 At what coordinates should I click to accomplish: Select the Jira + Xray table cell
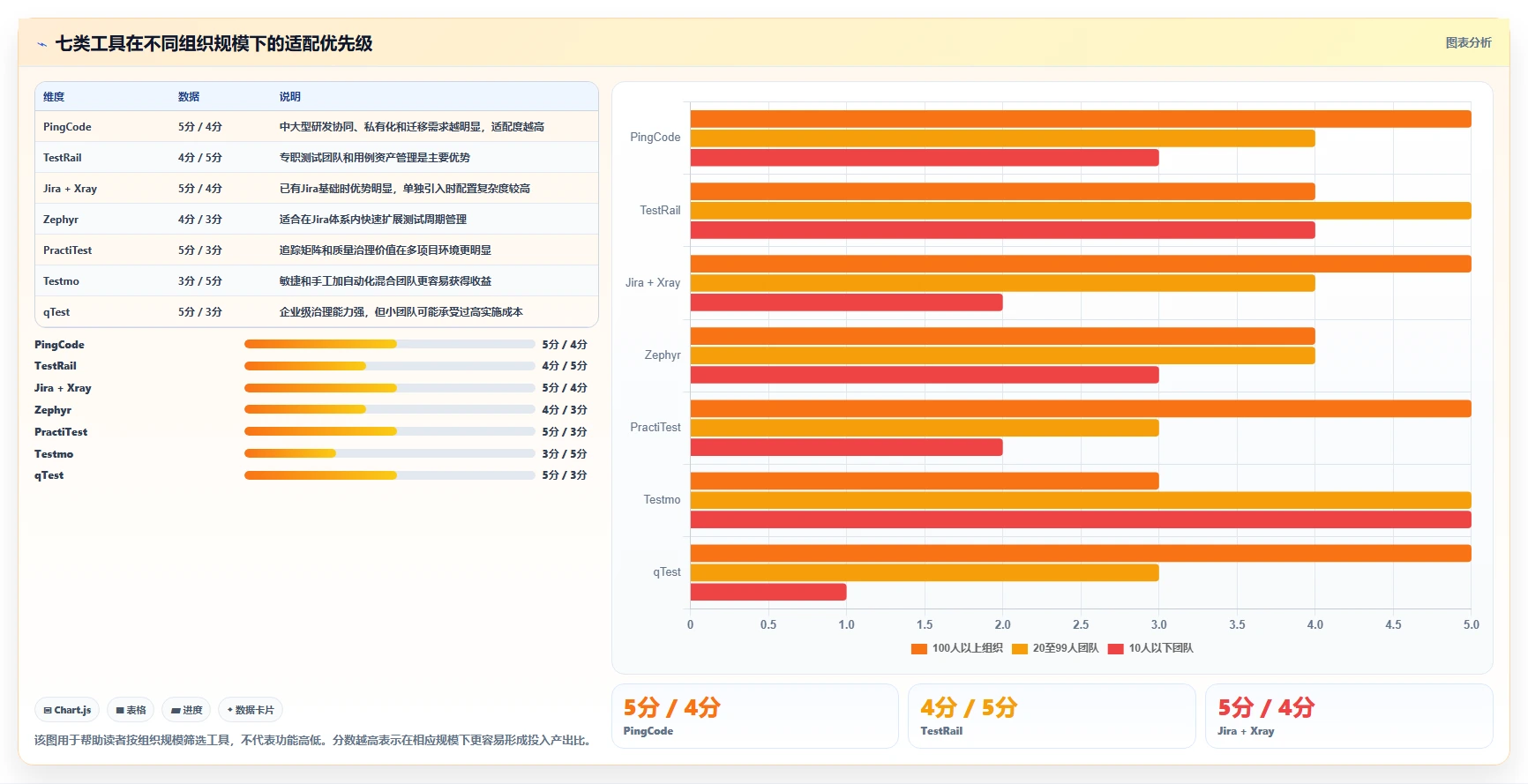click(70, 189)
